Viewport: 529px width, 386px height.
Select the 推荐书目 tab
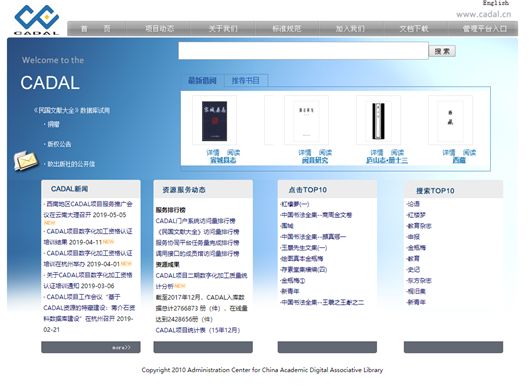coord(246,81)
